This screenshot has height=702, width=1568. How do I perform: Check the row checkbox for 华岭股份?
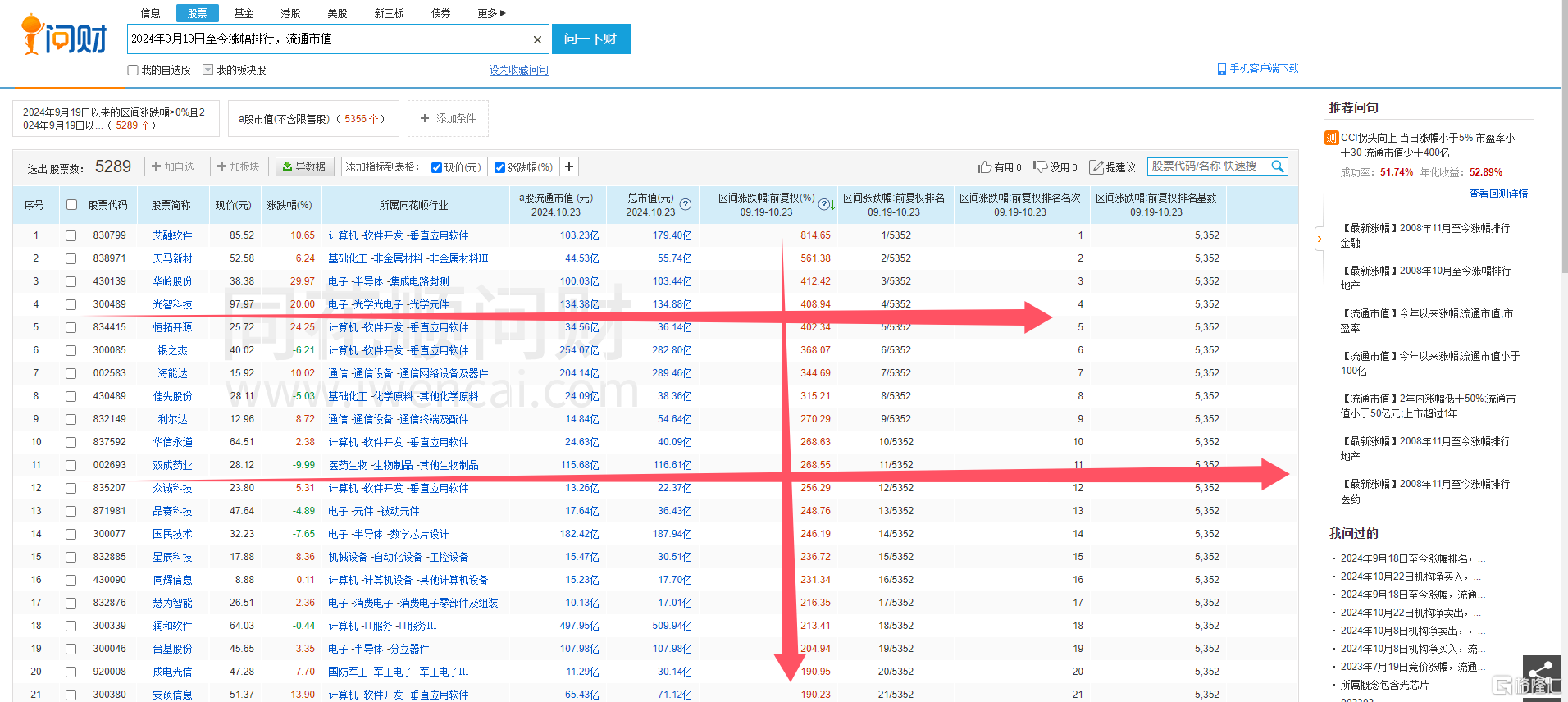point(71,281)
